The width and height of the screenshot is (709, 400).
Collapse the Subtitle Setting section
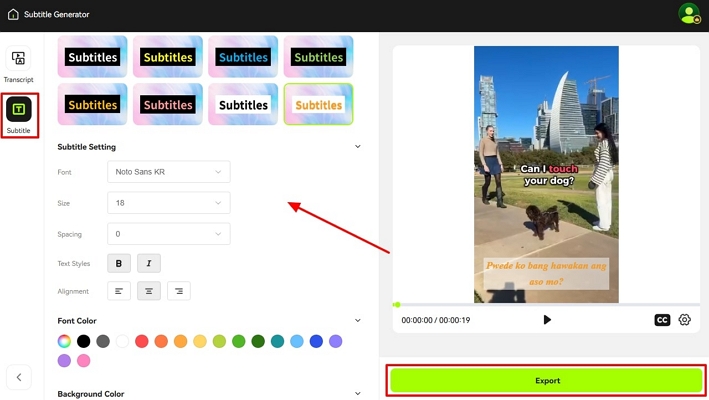[x=358, y=146]
